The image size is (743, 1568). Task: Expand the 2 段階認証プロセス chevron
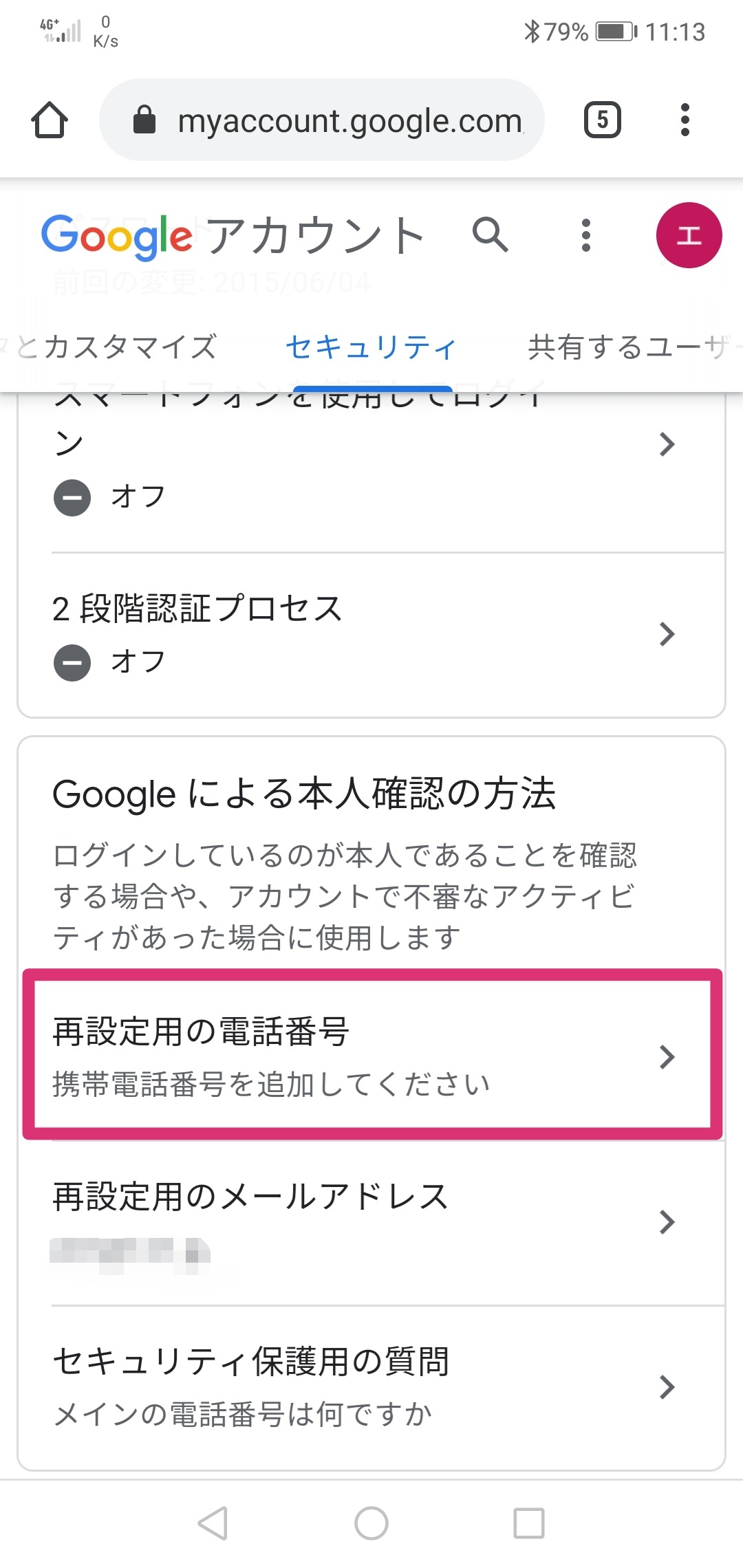pyautogui.click(x=666, y=634)
